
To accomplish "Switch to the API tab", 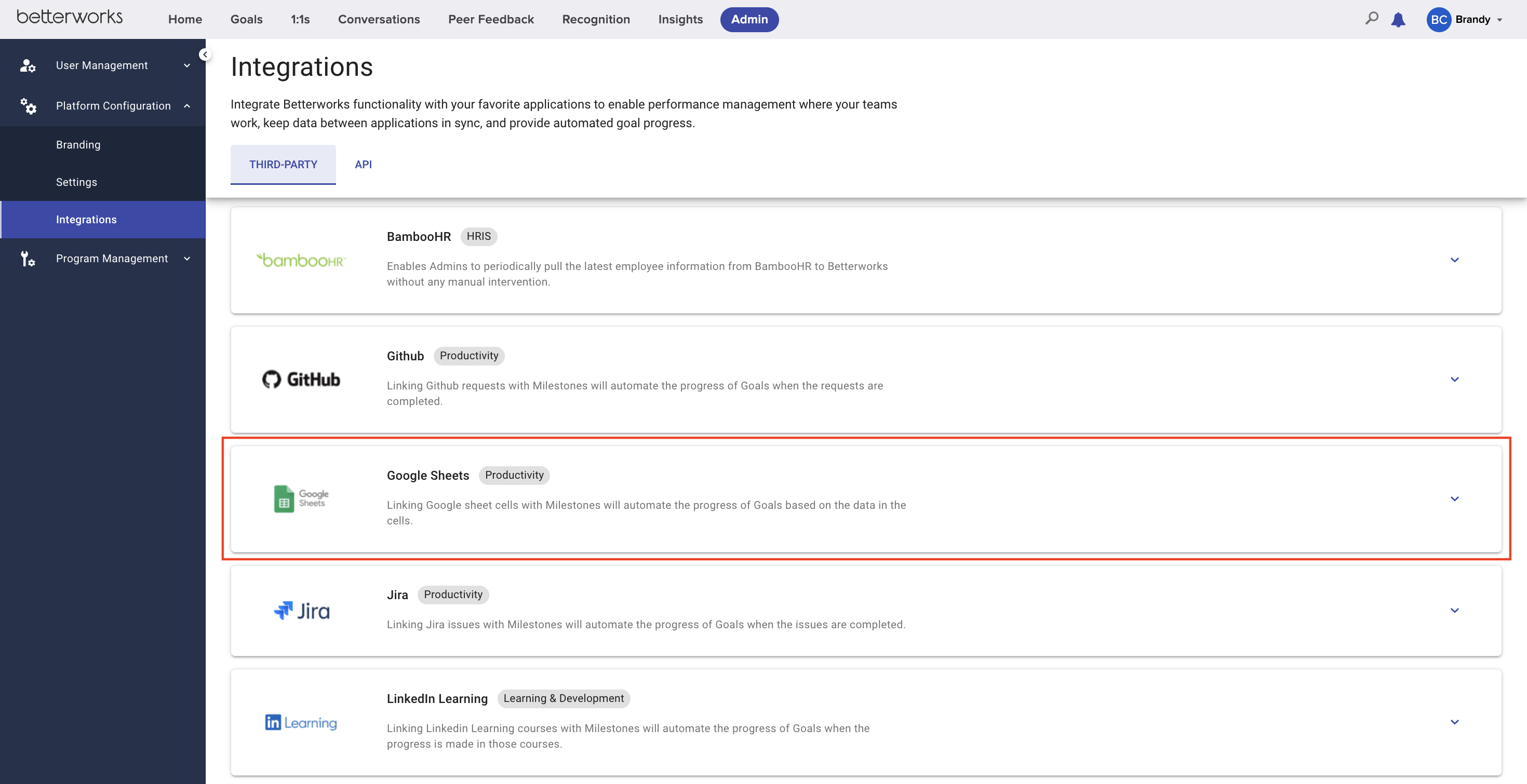I will [364, 165].
